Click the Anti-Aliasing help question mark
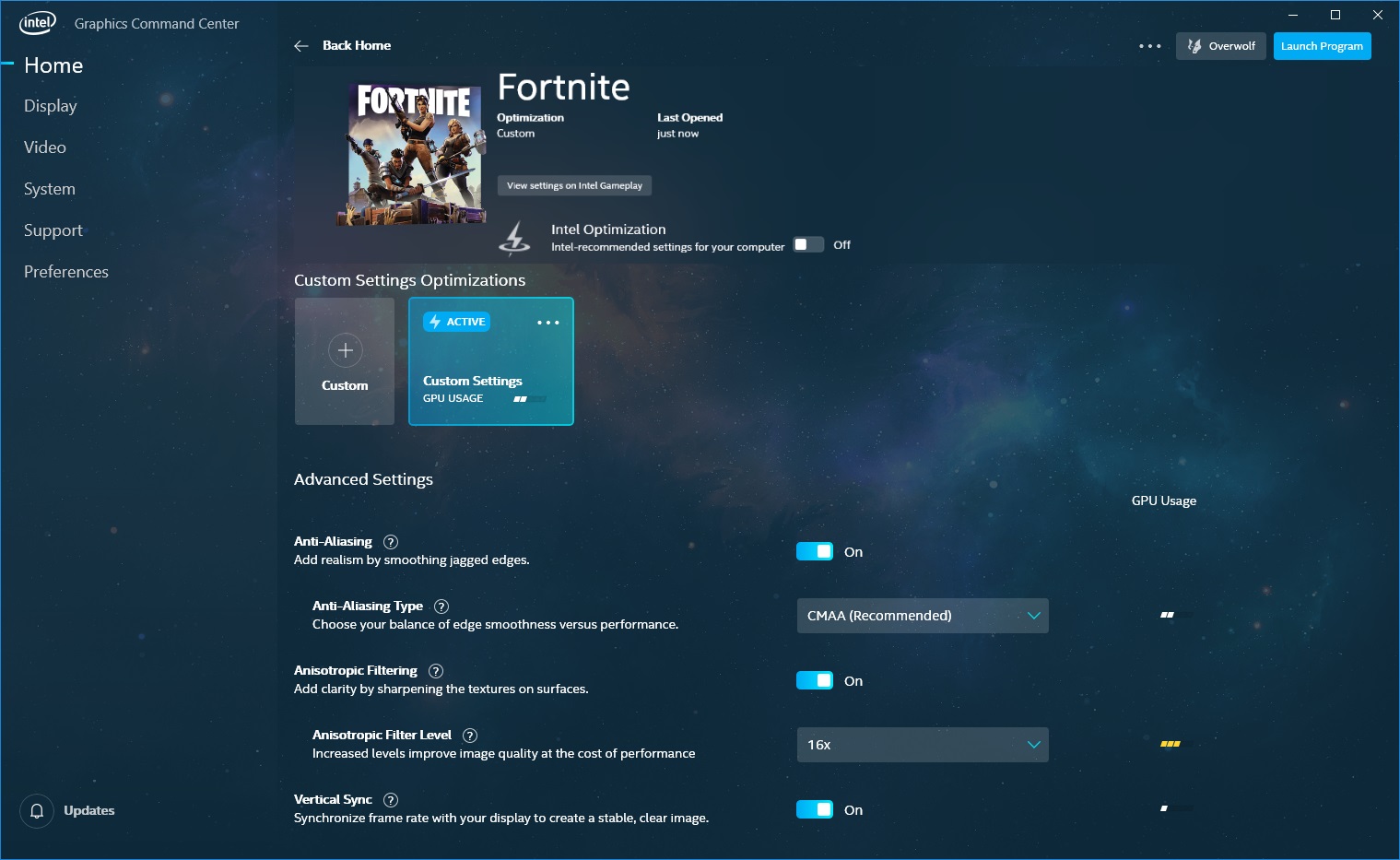 [391, 542]
